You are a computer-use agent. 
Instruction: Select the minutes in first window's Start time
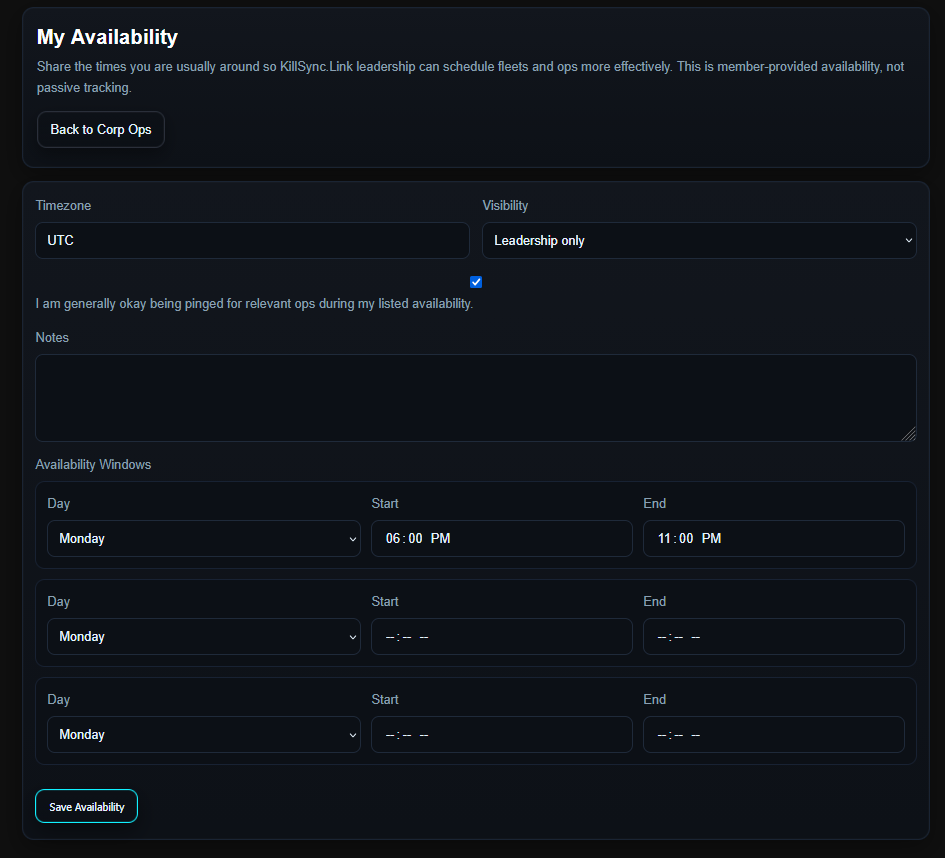(413, 539)
